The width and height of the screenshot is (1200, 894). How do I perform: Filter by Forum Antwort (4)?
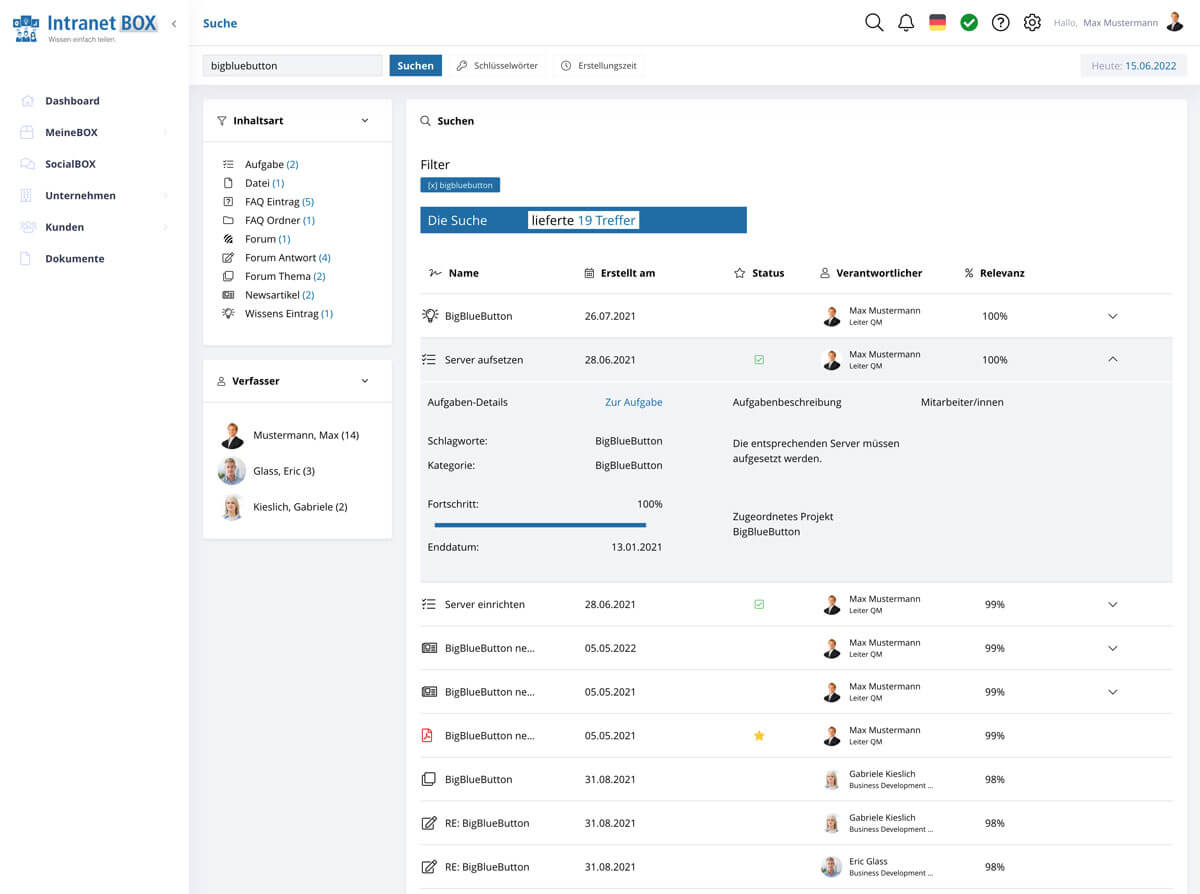287,258
